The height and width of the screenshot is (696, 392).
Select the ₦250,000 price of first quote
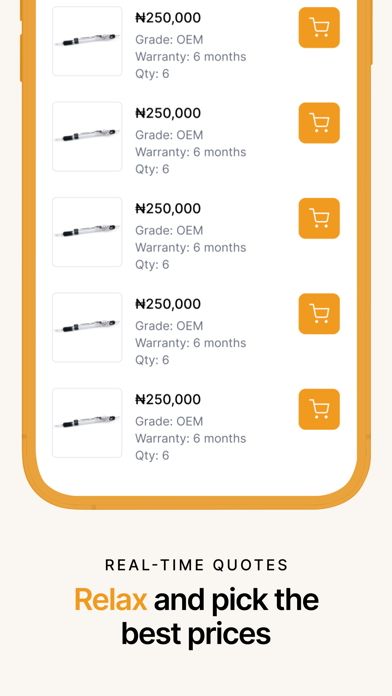(x=168, y=18)
